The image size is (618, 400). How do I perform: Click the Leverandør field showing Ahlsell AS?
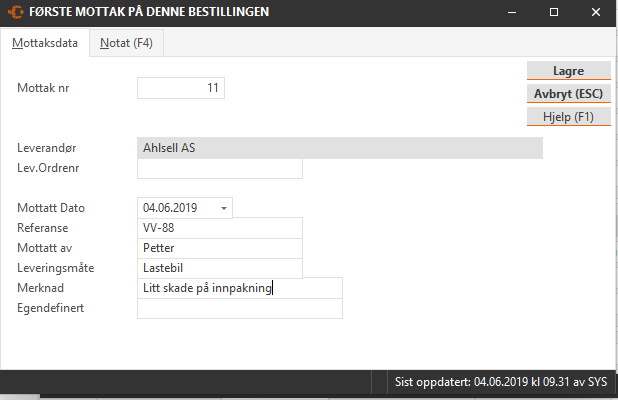coord(339,148)
